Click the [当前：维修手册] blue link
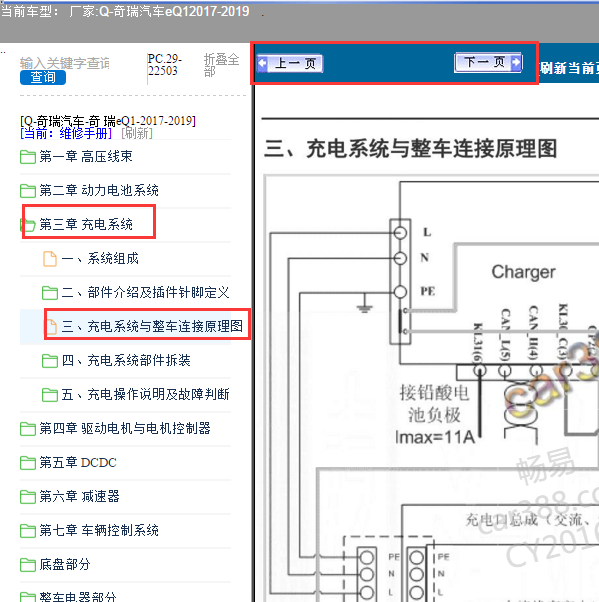The height and width of the screenshot is (602, 599). [66, 133]
